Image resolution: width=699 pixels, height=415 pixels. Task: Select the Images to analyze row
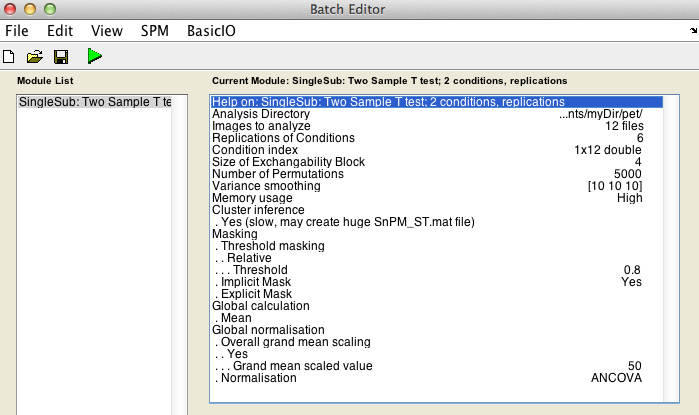pos(437,126)
